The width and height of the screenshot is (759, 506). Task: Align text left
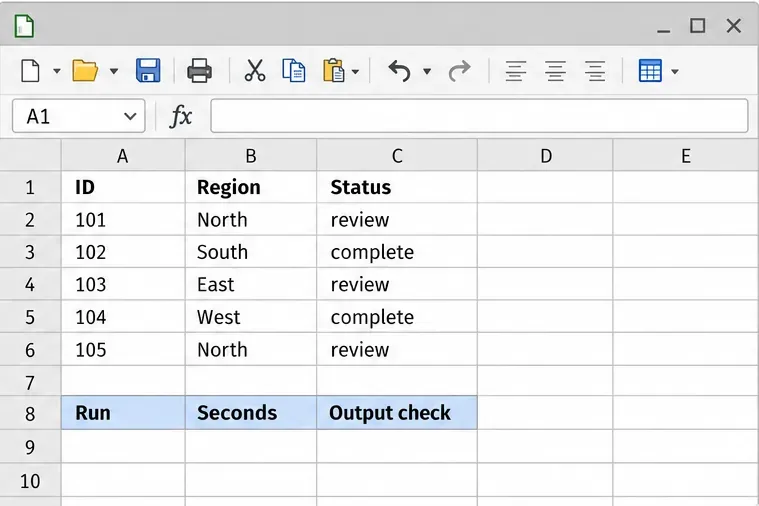click(516, 71)
